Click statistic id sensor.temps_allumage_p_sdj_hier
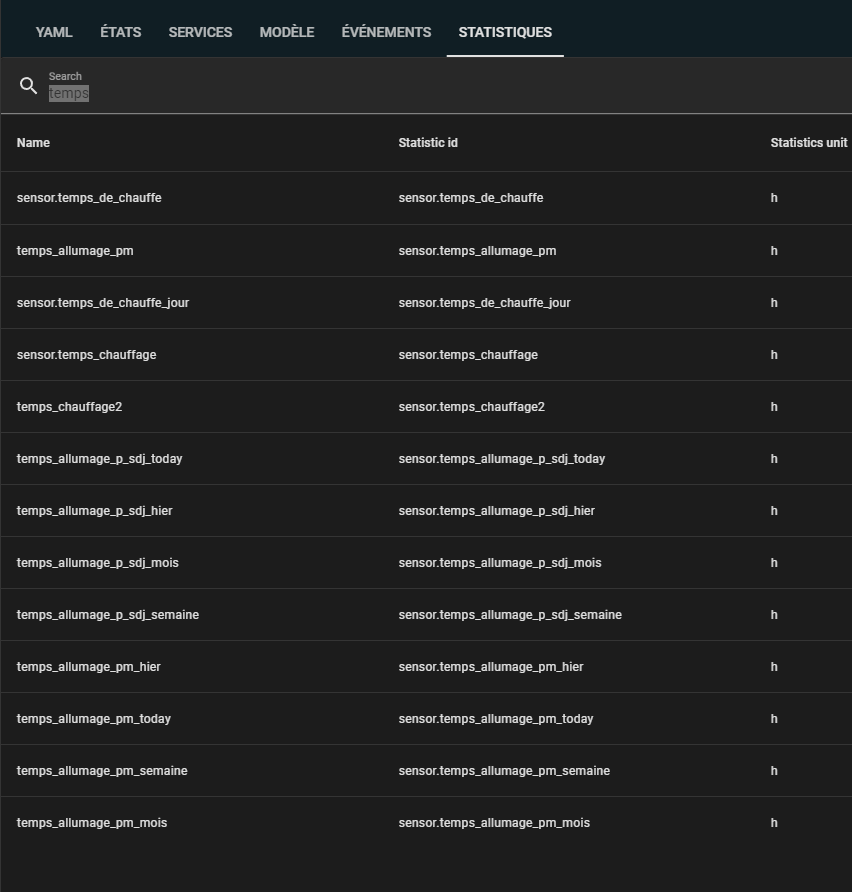852x892 pixels. [x=496, y=511]
